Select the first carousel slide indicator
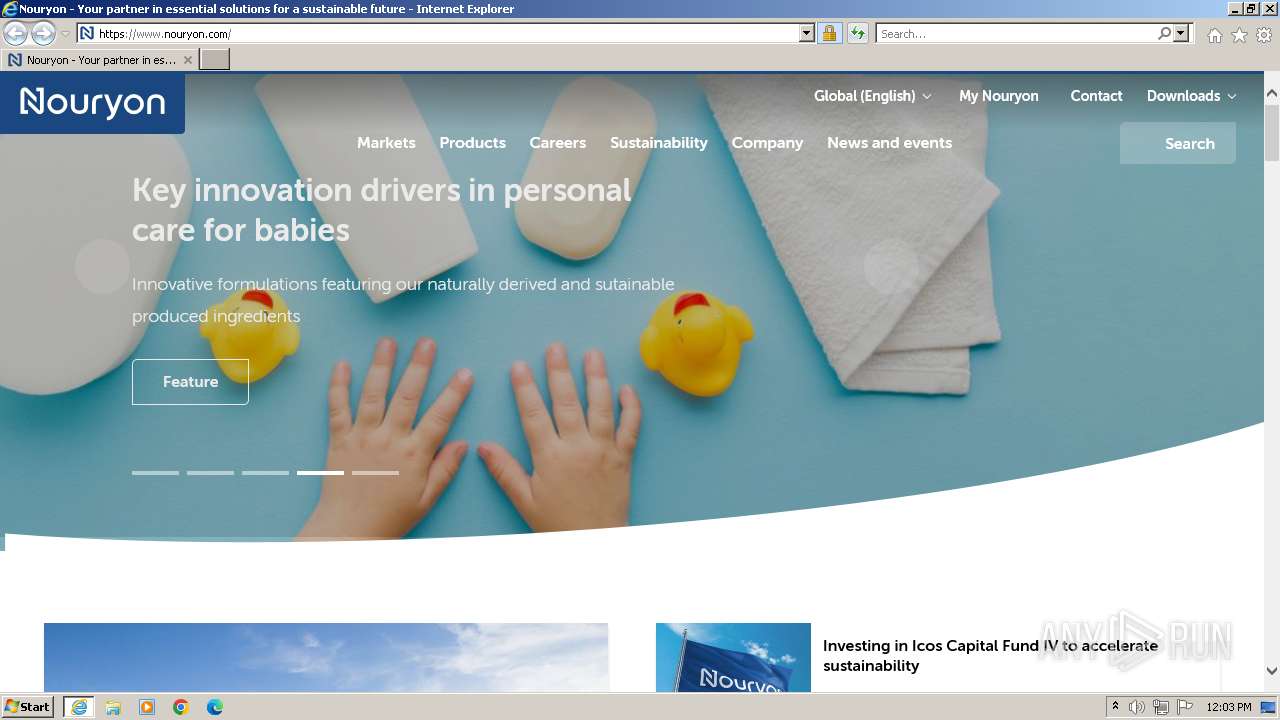The width and height of the screenshot is (1280, 720). point(155,472)
